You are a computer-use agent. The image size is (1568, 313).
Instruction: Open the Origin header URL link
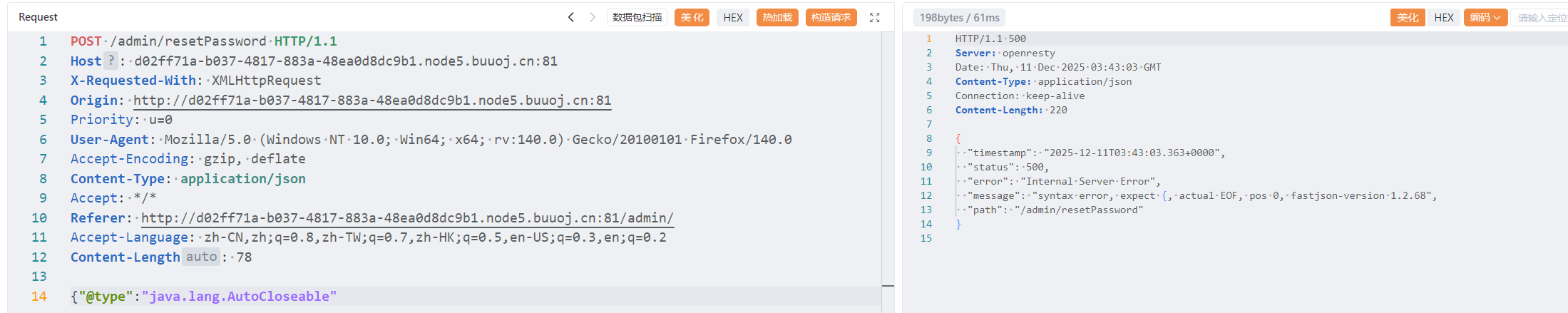tap(372, 101)
